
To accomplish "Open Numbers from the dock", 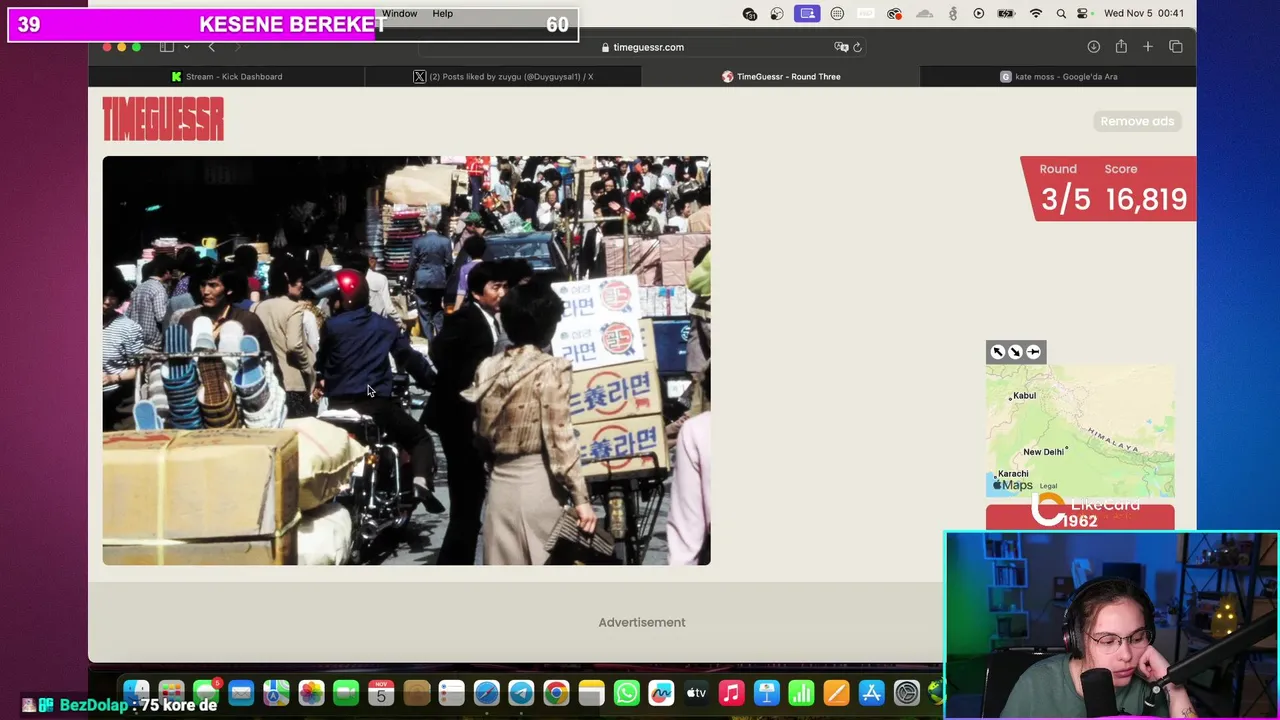I will [801, 692].
